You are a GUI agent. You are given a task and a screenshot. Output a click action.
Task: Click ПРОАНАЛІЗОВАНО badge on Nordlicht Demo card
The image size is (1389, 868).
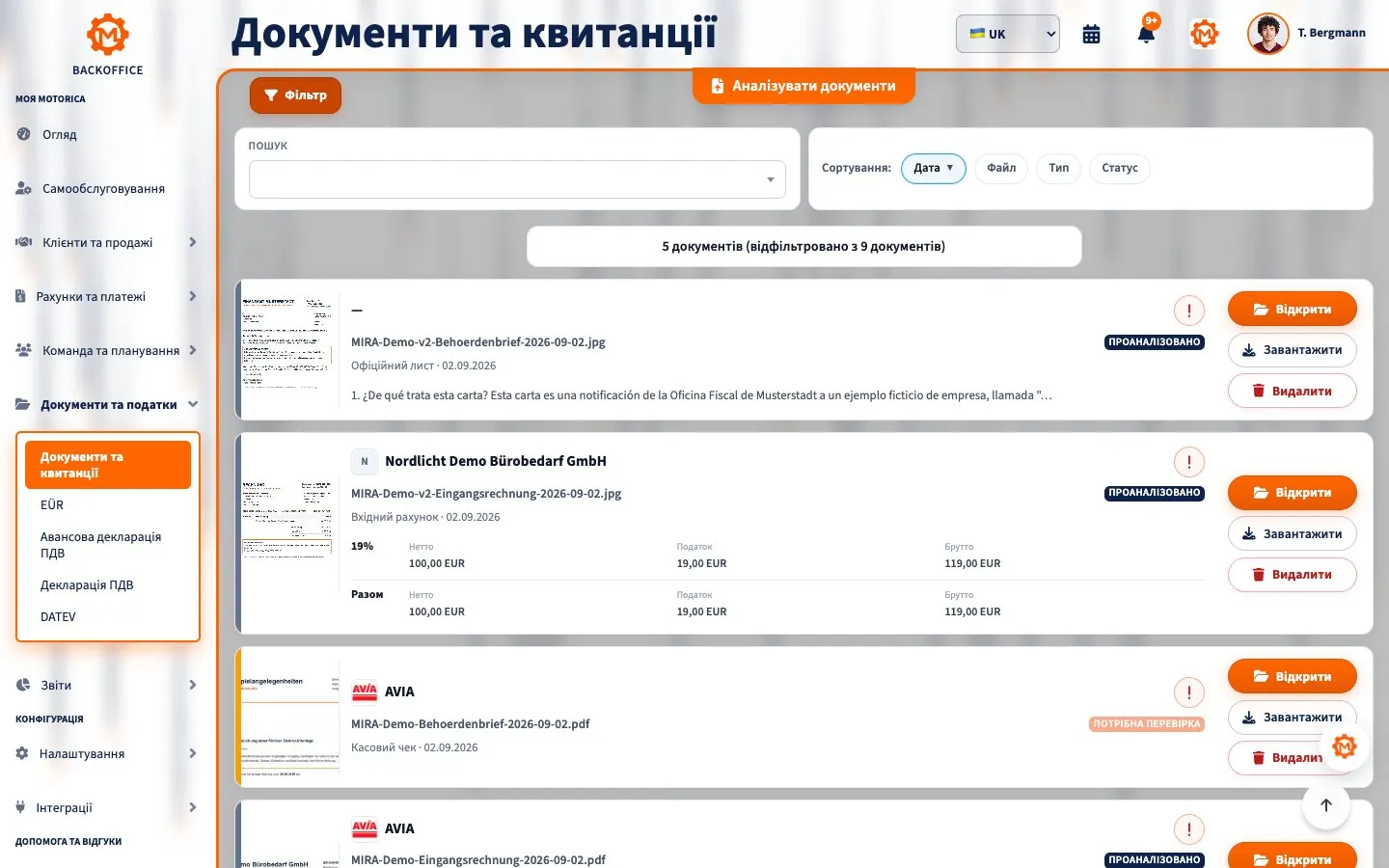tap(1155, 493)
